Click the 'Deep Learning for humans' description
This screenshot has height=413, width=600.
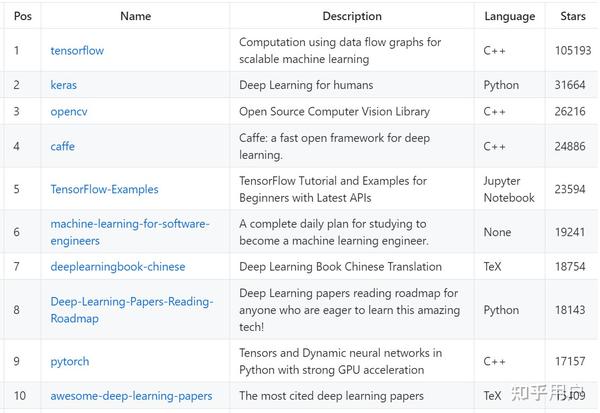(x=306, y=85)
